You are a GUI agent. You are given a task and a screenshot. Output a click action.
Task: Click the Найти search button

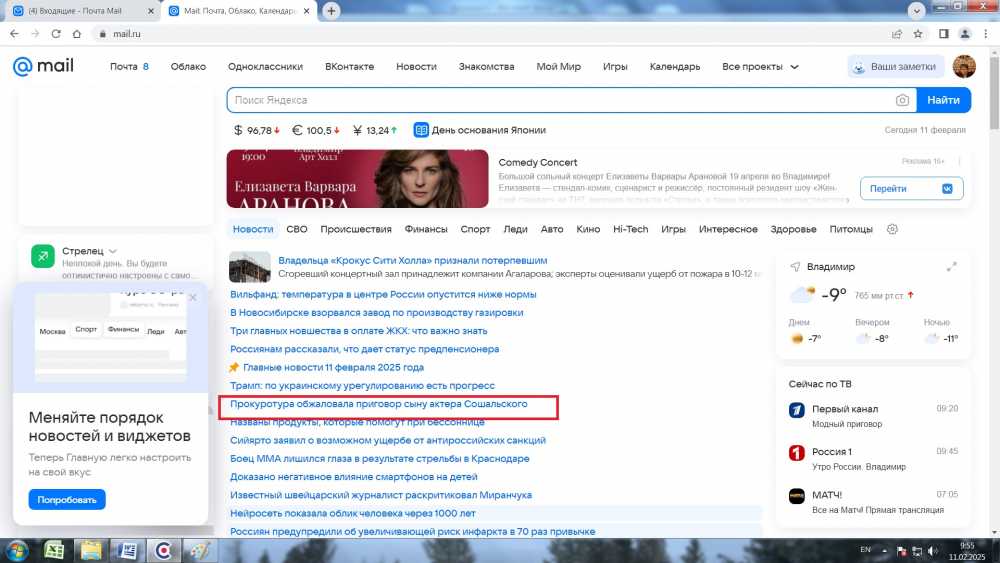click(943, 100)
